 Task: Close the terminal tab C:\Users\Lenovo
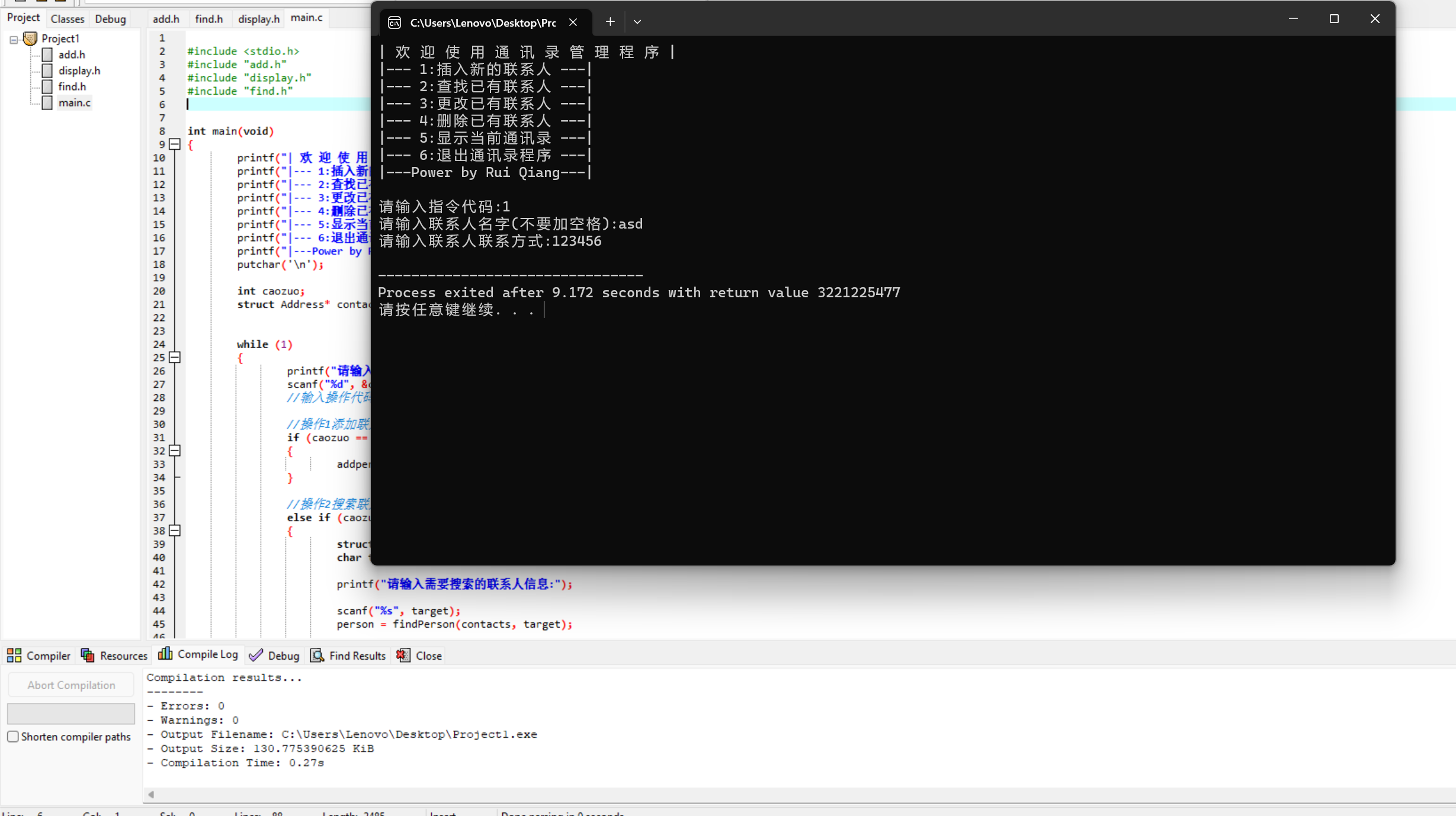573,22
